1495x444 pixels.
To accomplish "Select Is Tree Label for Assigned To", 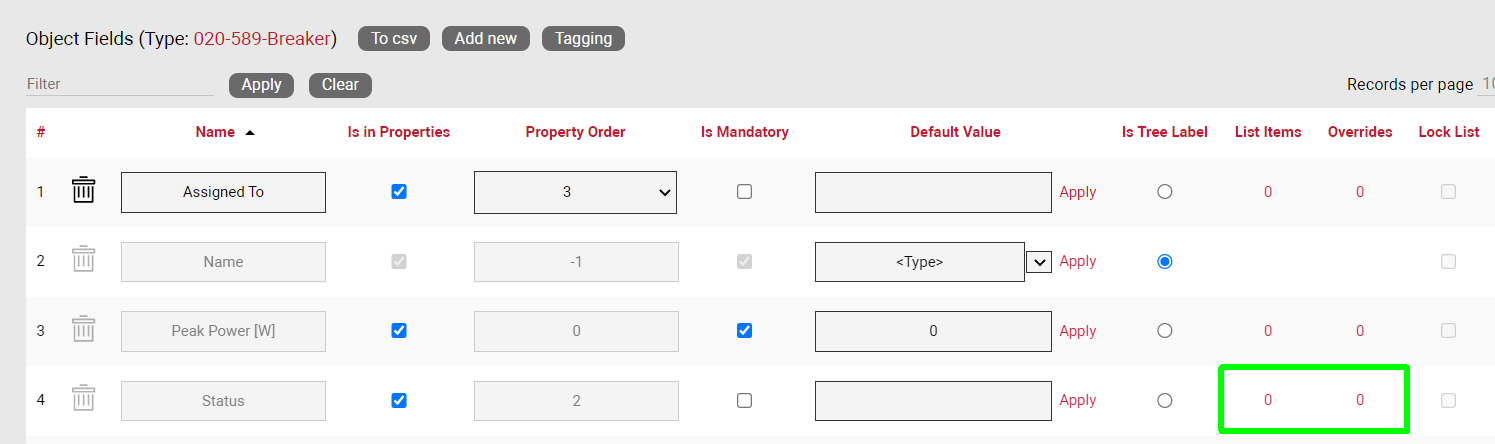I will pyautogui.click(x=1164, y=191).
